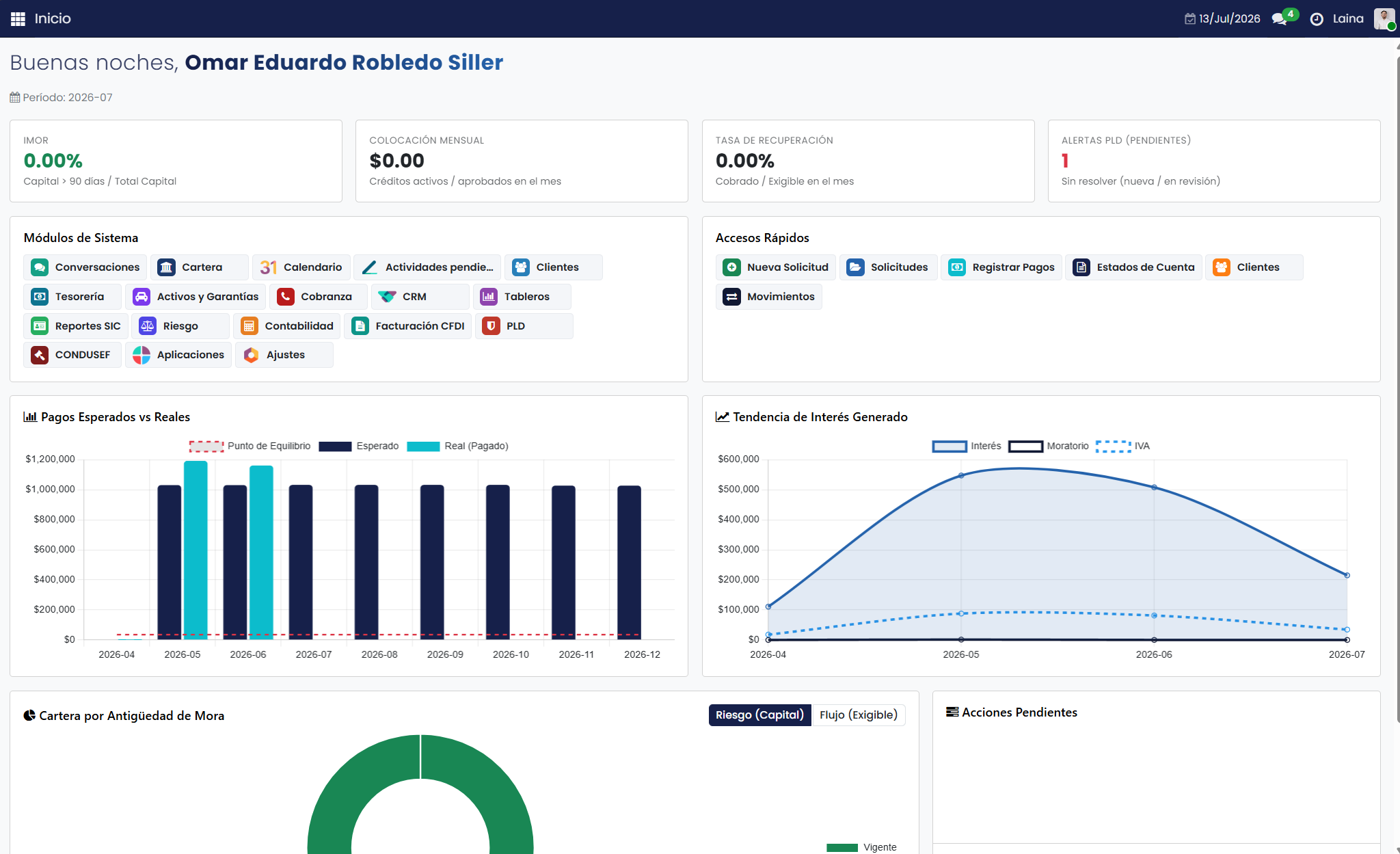Open the Facturación CFDI module
The image size is (1400, 854).
(407, 326)
